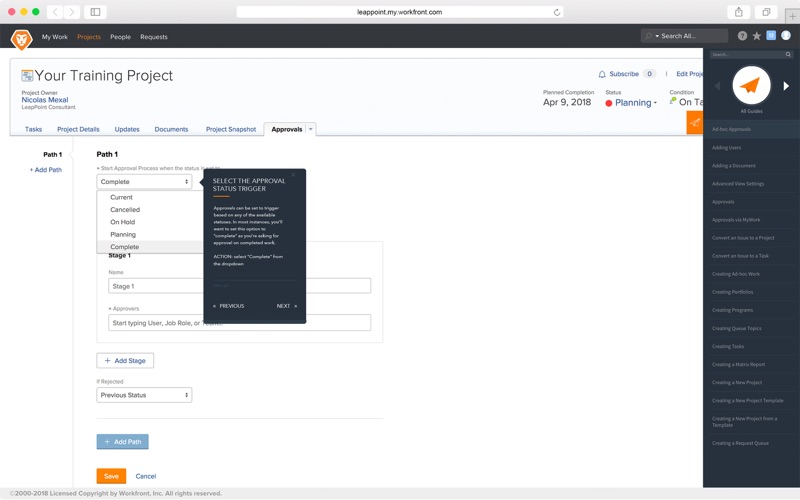Click the guides panel search magnifier
The image size is (800, 500).
[788, 55]
